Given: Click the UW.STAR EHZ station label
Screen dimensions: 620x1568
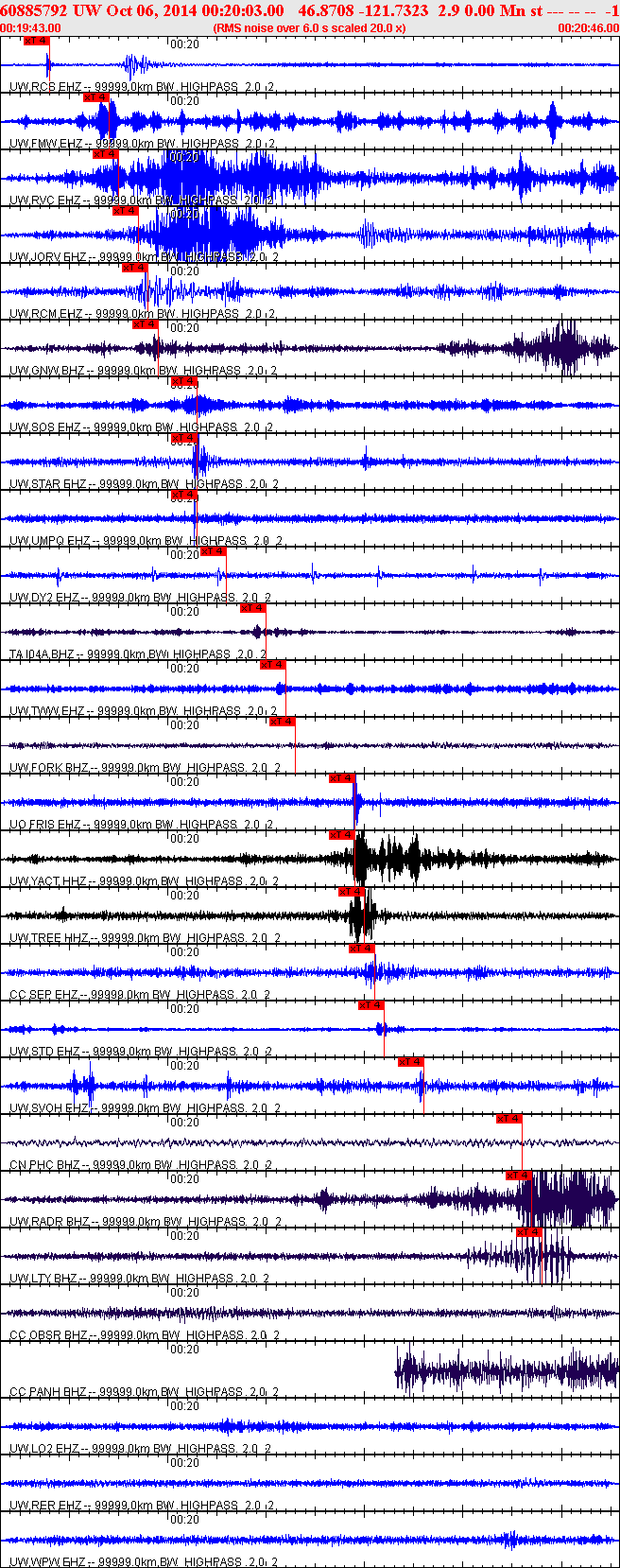Looking at the screenshot, I should pyautogui.click(x=48, y=484).
